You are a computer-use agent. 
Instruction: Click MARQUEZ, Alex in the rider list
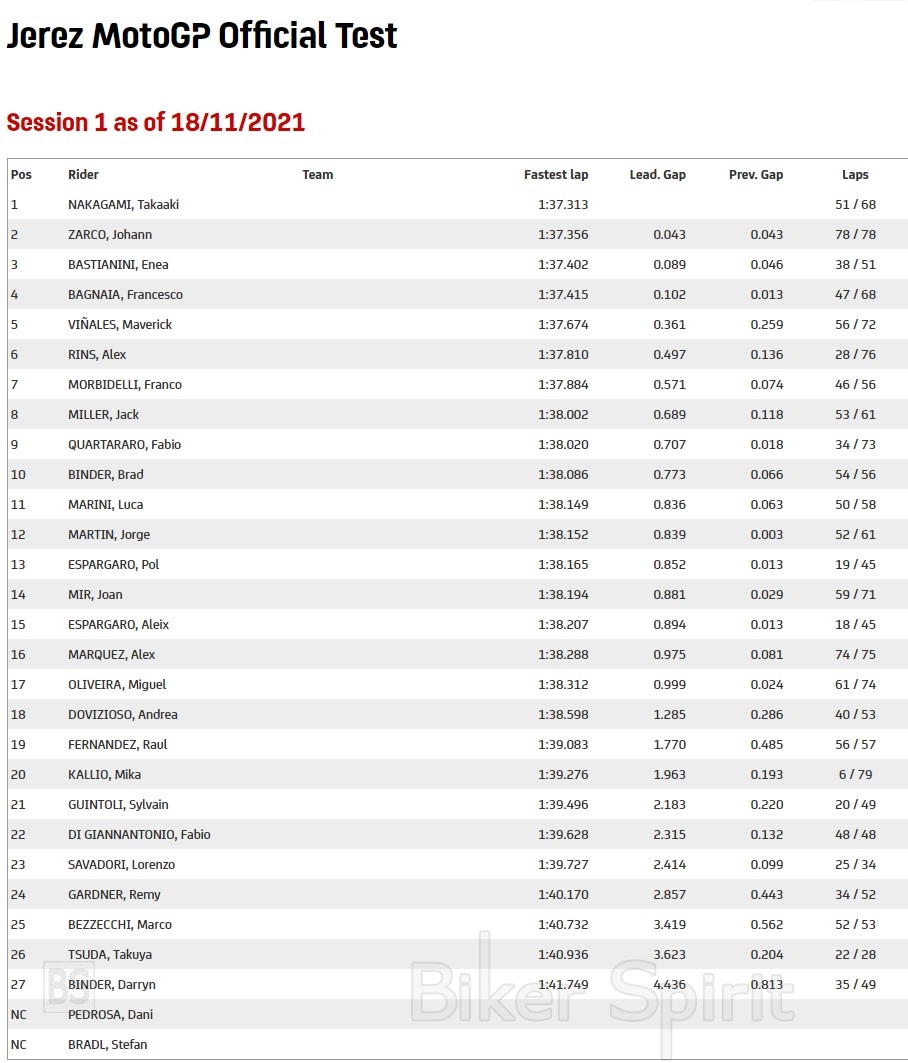click(111, 654)
